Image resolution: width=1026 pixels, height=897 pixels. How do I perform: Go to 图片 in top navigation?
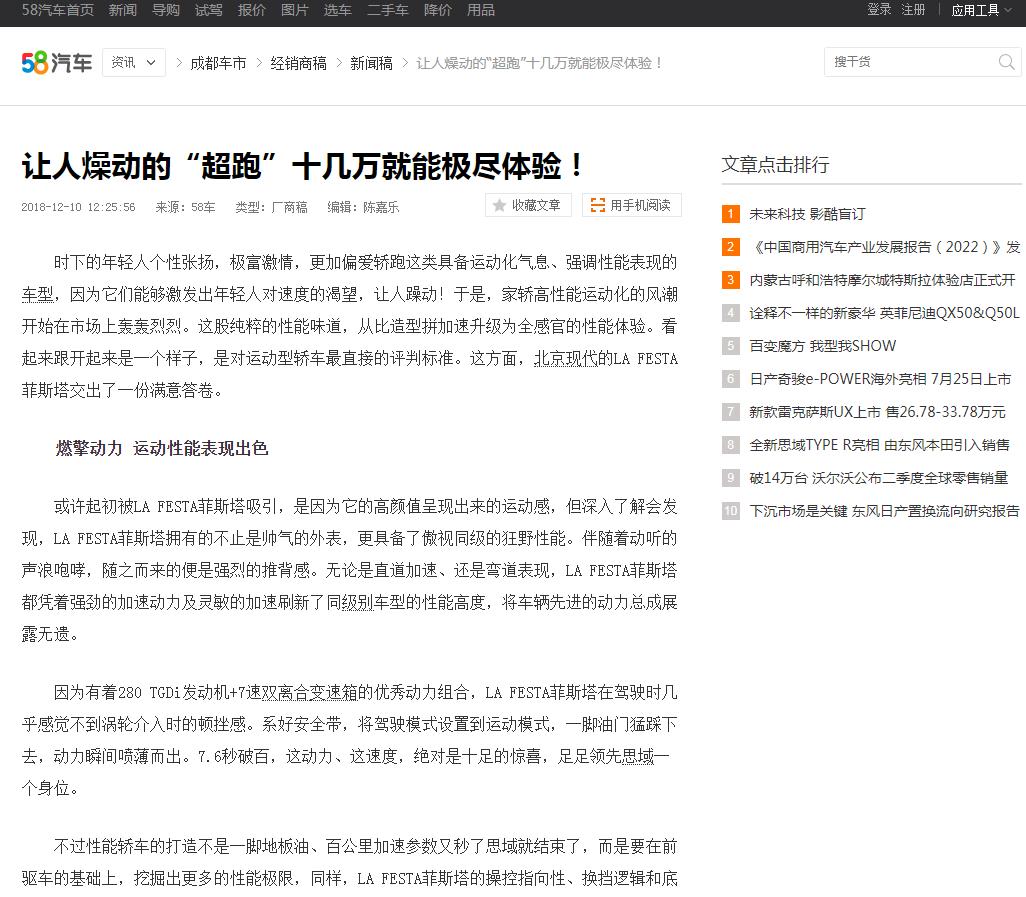[294, 10]
